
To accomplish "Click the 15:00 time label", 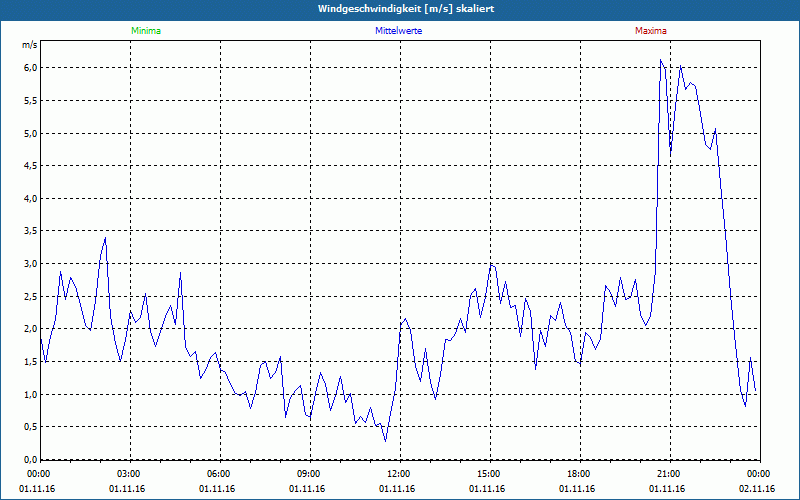I will [x=490, y=474].
